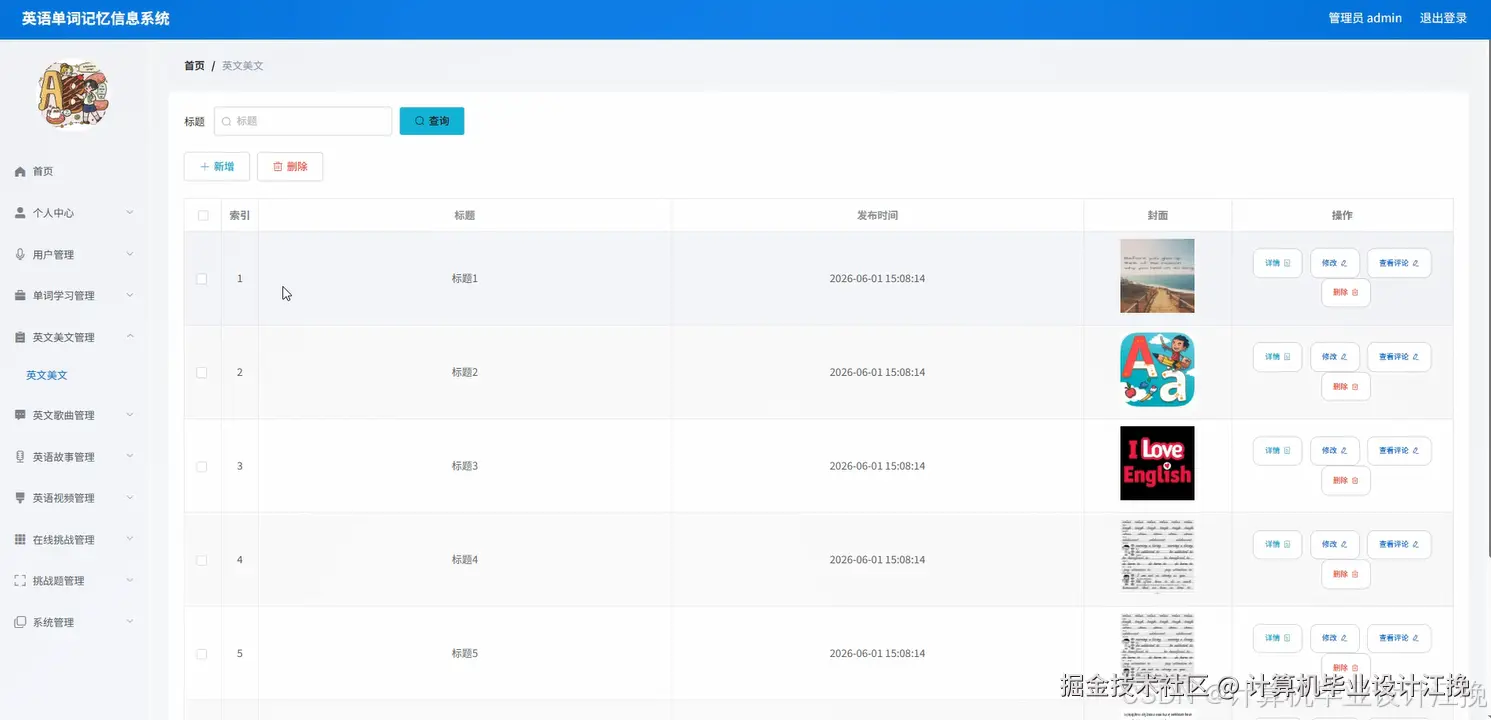Screen dimensions: 1491x720
Task: Click 删除 in row 标题1
Action: pyautogui.click(x=1345, y=293)
